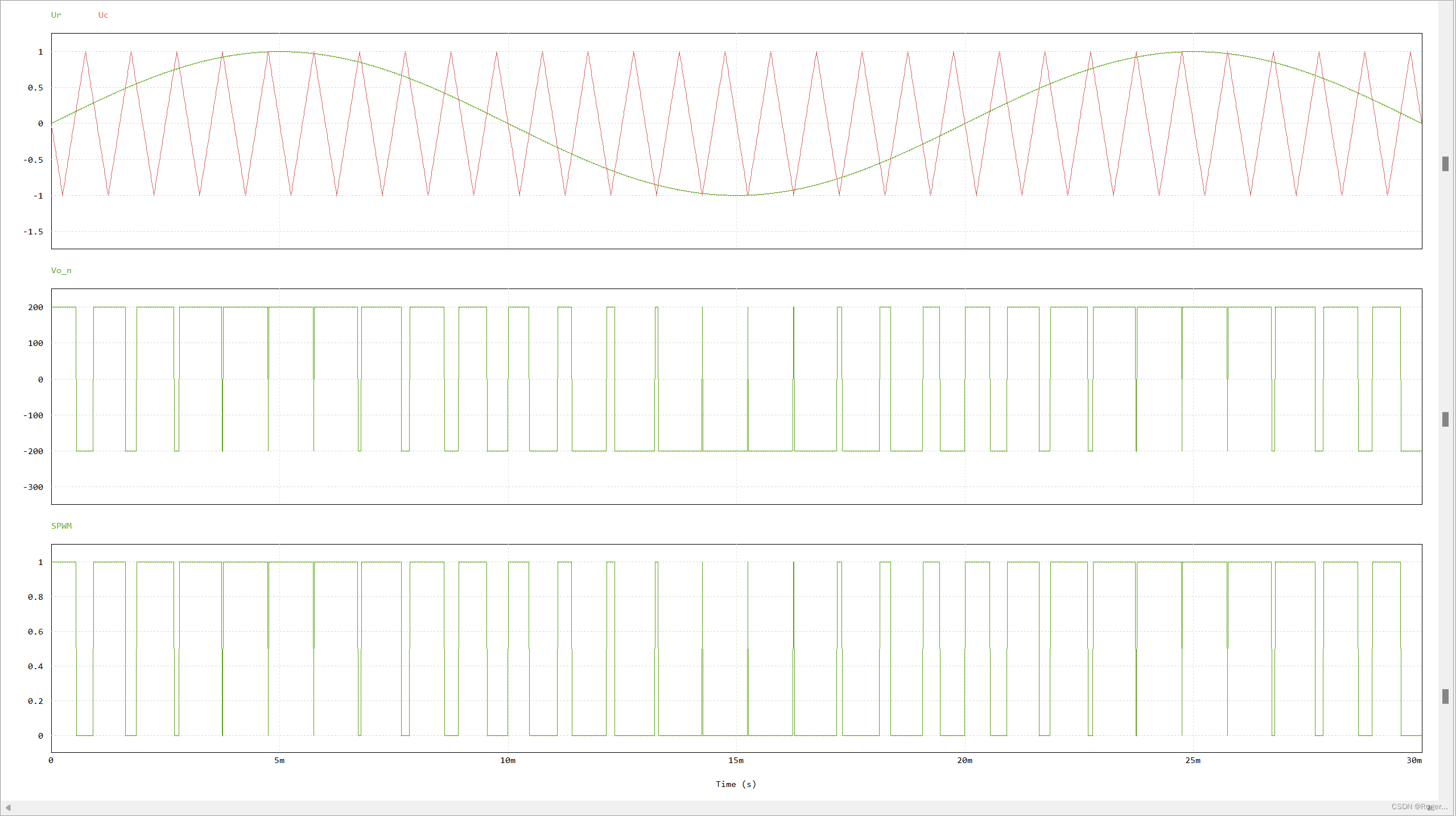Click the 10m tick on time axis
Screen dimensions: 1456x816
pos(508,760)
